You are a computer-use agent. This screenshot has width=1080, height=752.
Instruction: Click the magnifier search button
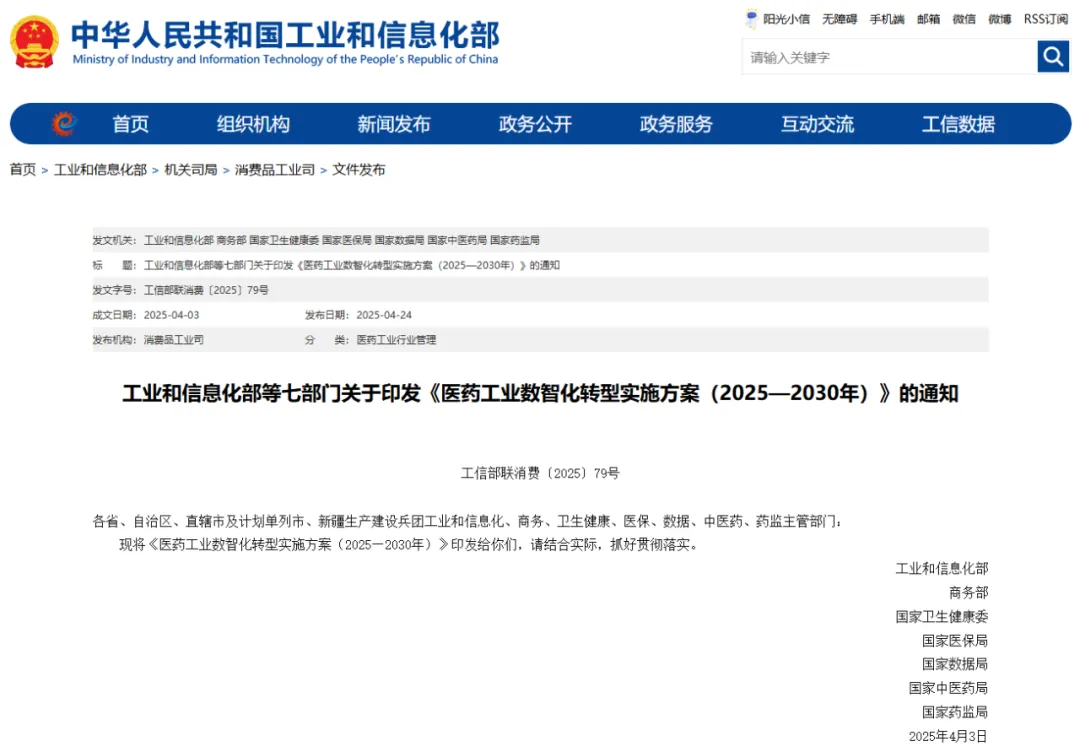[x=1053, y=56]
